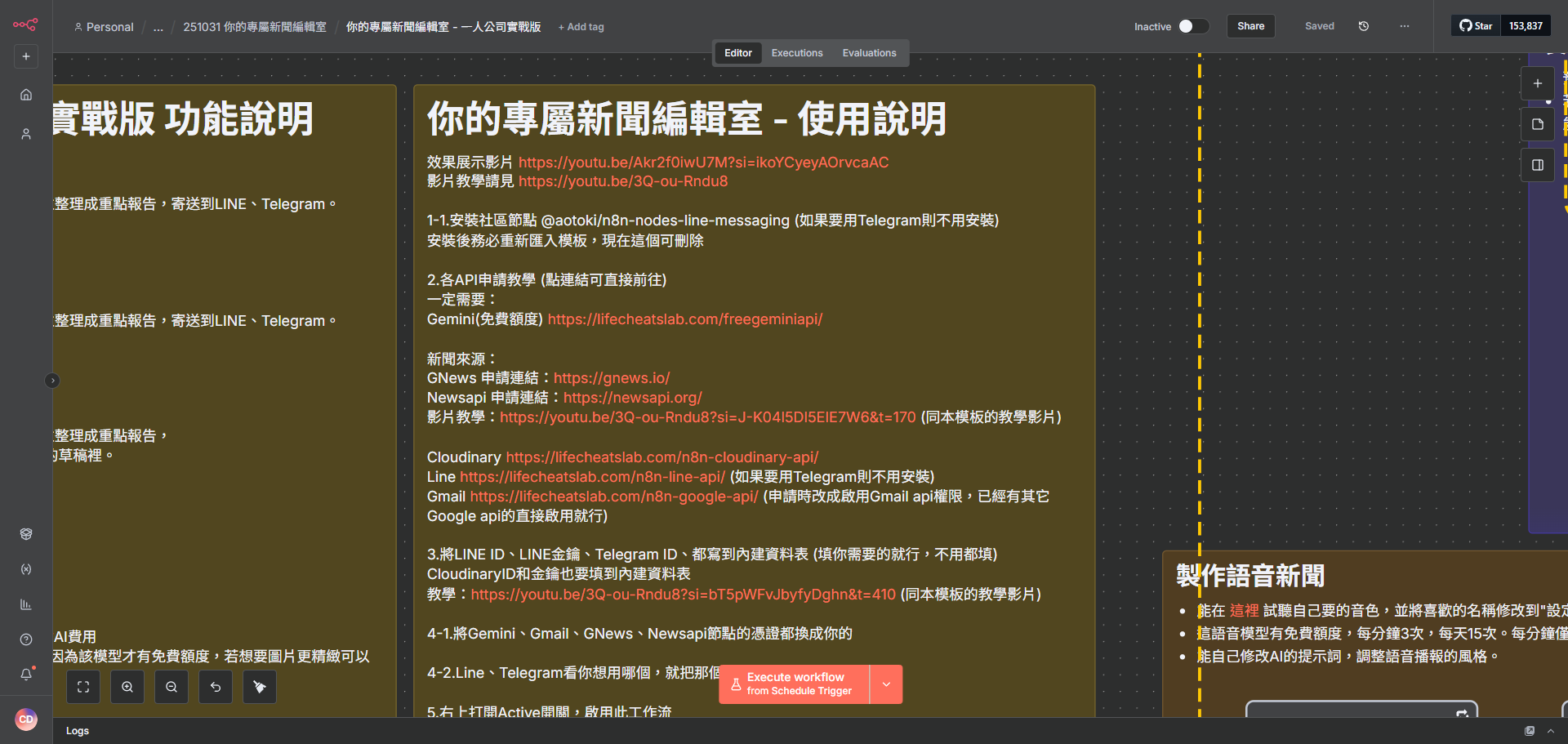
Task: Open the node creation panel with plus icon
Action: pyautogui.click(x=1538, y=82)
